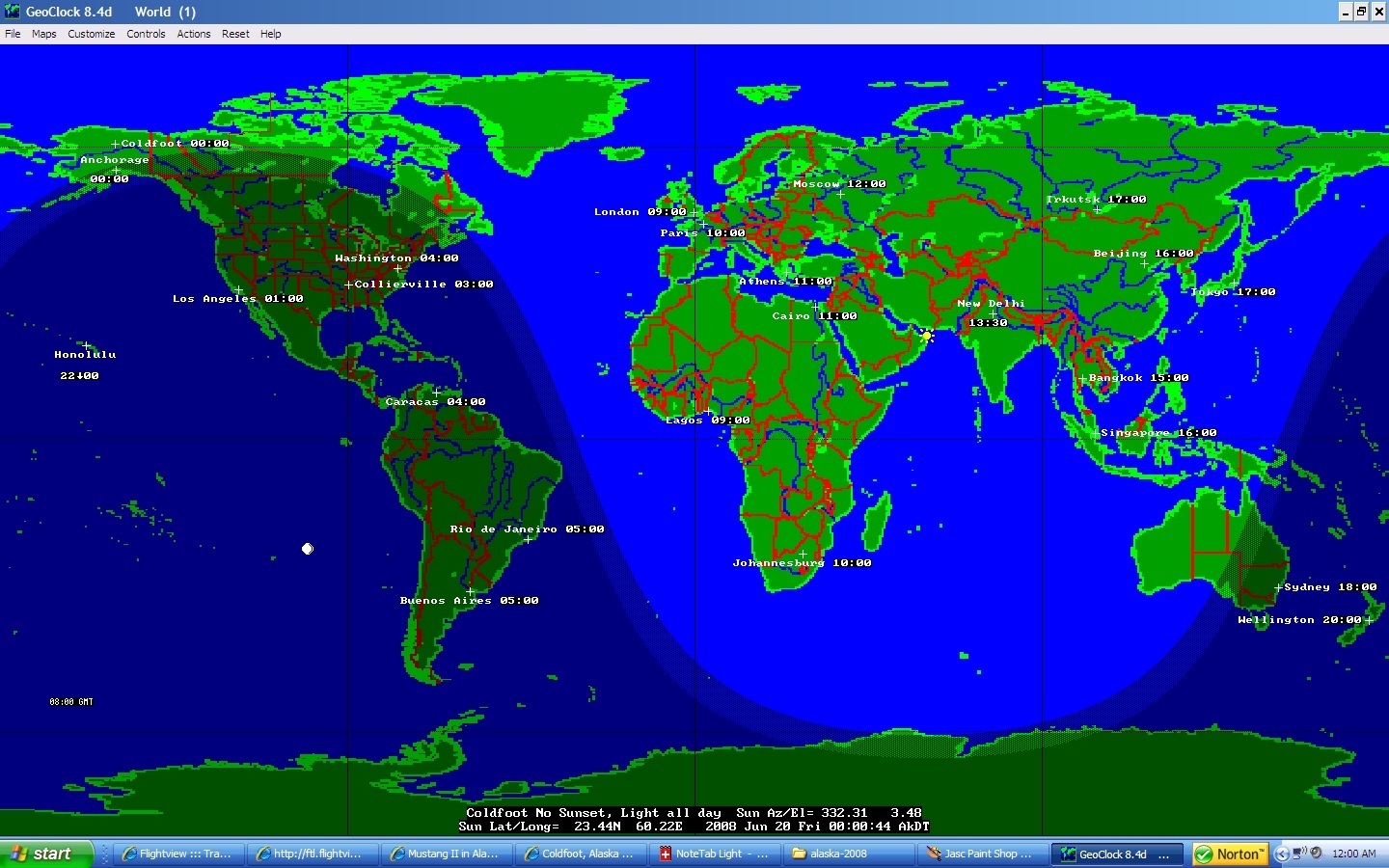Click the Collierville 03:00 label
Viewport: 1389px width, 868px height.
[x=423, y=285]
